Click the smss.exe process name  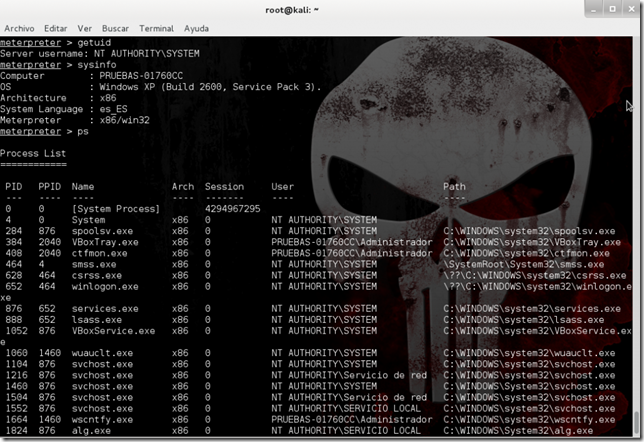coord(94,265)
